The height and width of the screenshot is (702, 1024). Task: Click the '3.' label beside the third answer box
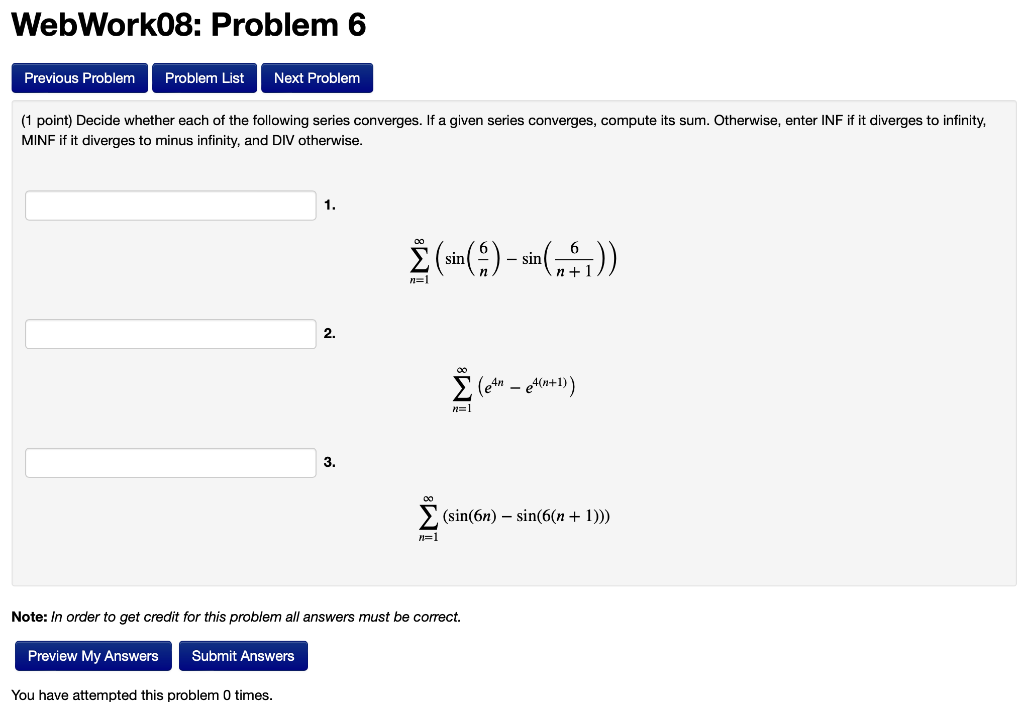tap(330, 462)
